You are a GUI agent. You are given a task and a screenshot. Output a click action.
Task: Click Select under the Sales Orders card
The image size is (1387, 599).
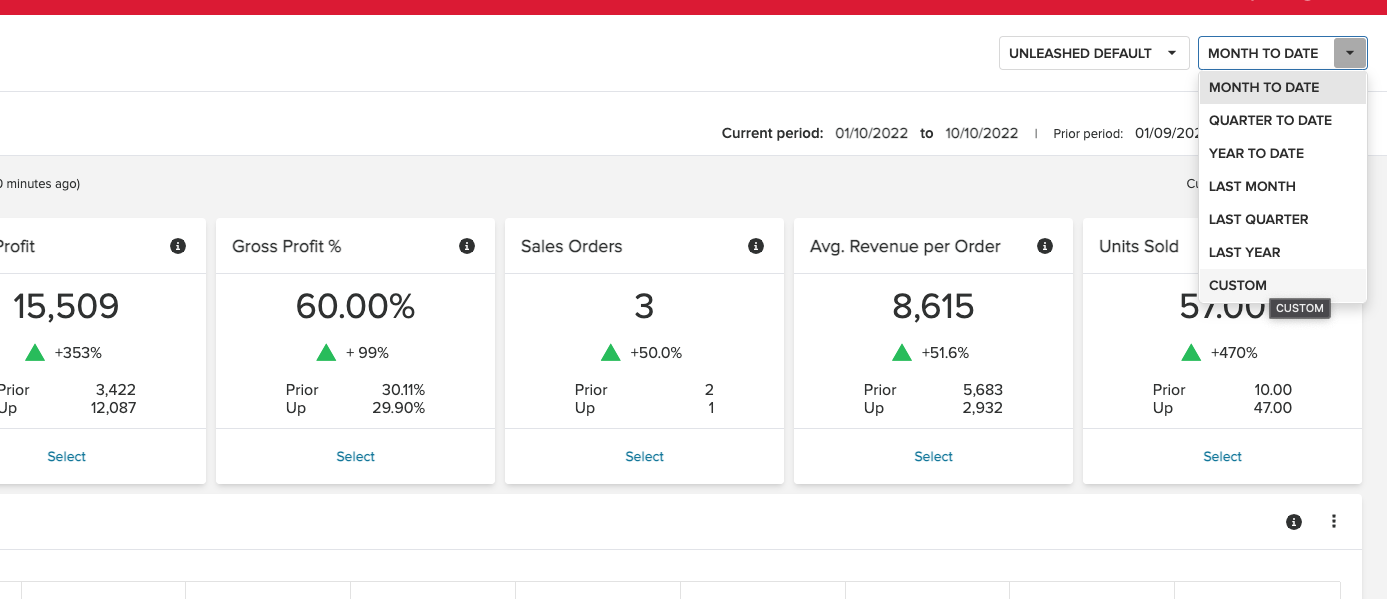click(644, 456)
